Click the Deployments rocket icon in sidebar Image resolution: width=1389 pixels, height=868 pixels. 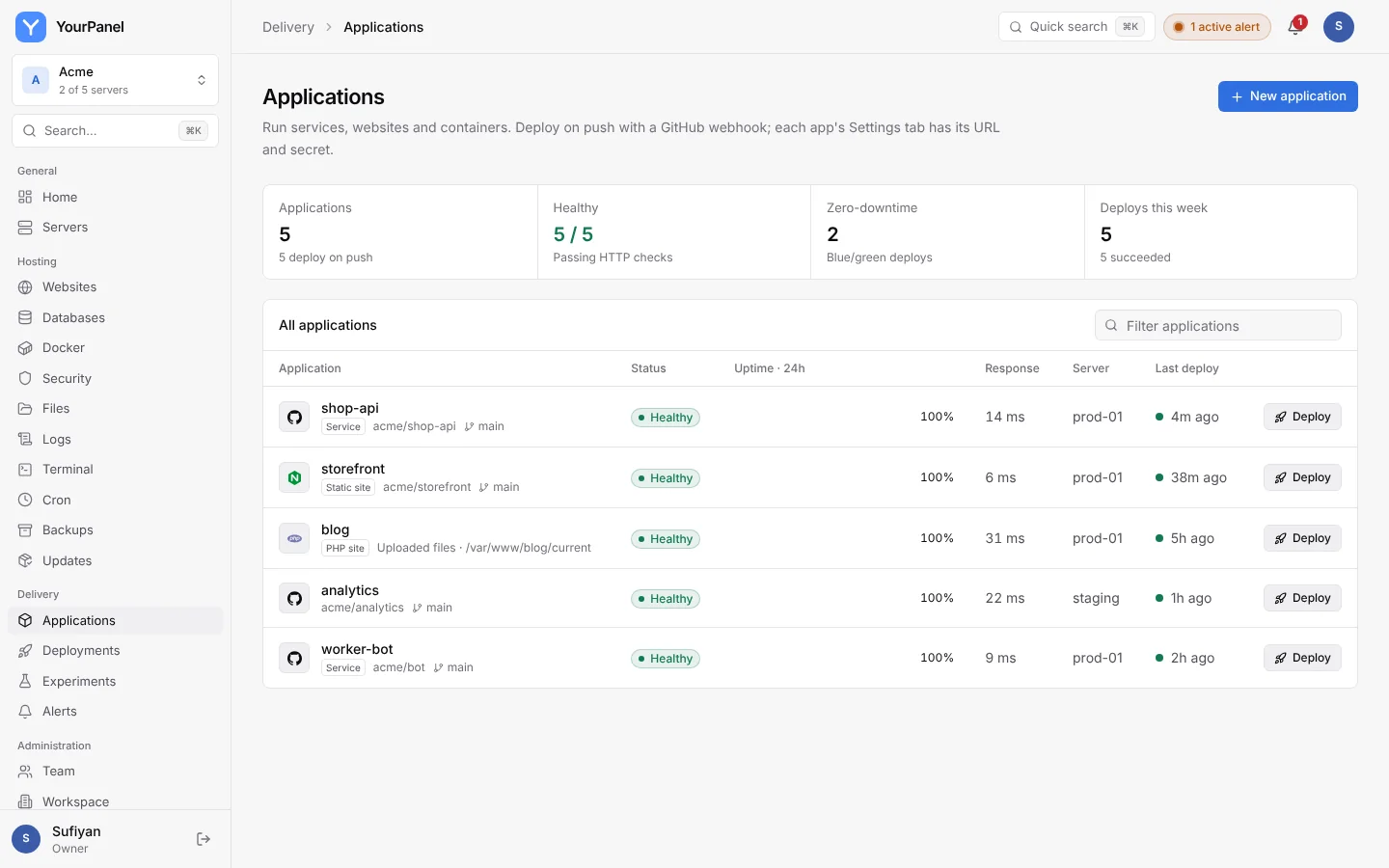click(x=25, y=650)
